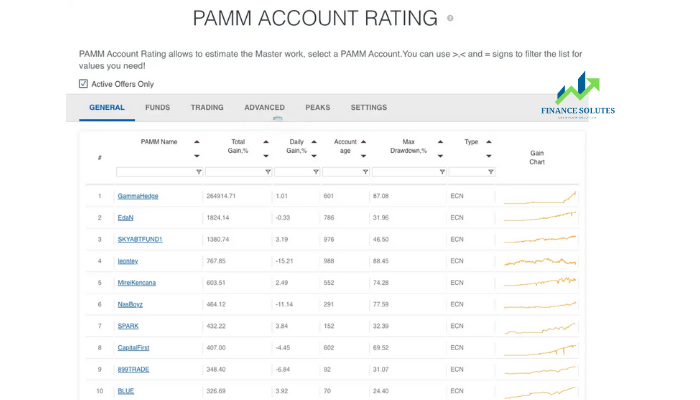
Task: Switch to the Funds tab
Action: 158,108
